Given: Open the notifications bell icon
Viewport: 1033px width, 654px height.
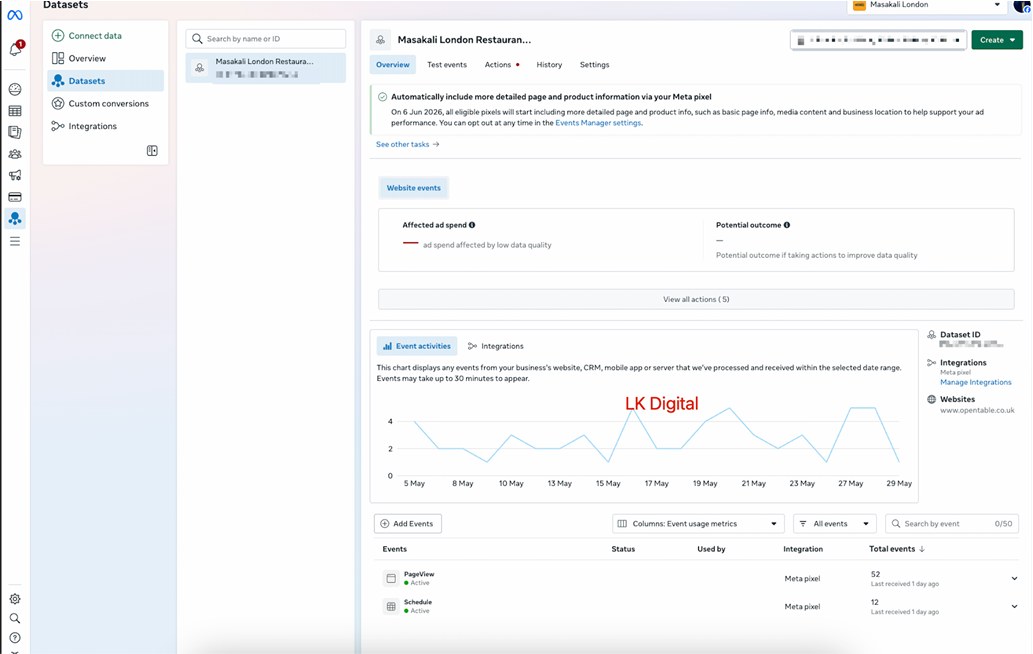Looking at the screenshot, I should (x=15, y=49).
